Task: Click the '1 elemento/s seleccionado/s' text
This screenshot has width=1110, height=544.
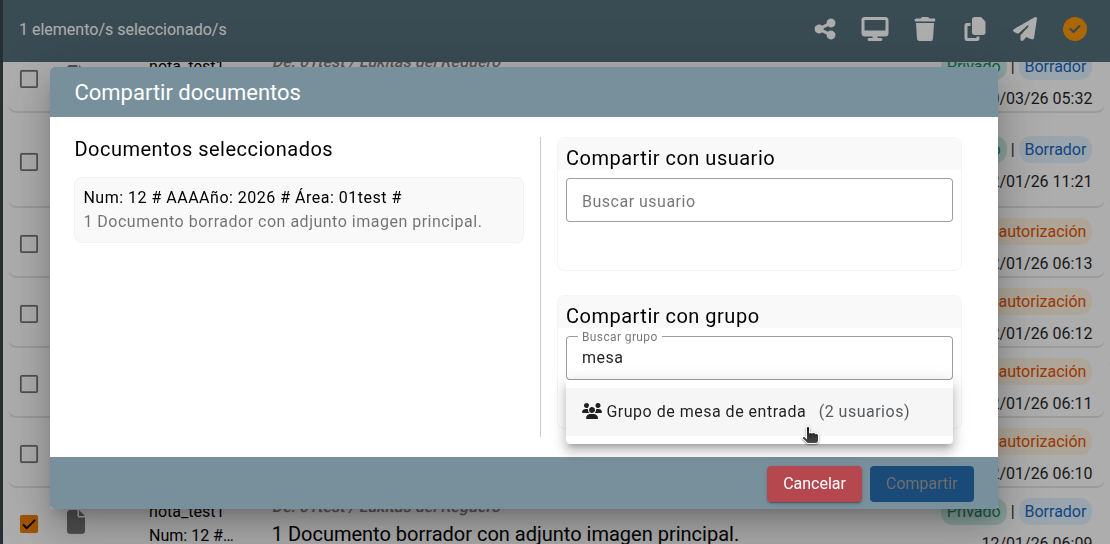Action: 123,30
